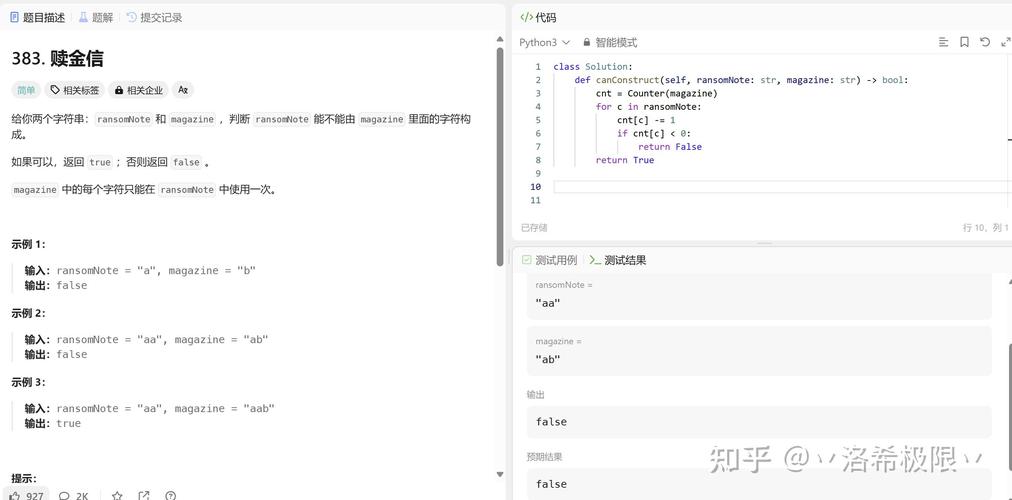Viewport: 1012px width, 500px height.
Task: Click the 'for c in ransomNote' line
Action: click(x=648, y=106)
